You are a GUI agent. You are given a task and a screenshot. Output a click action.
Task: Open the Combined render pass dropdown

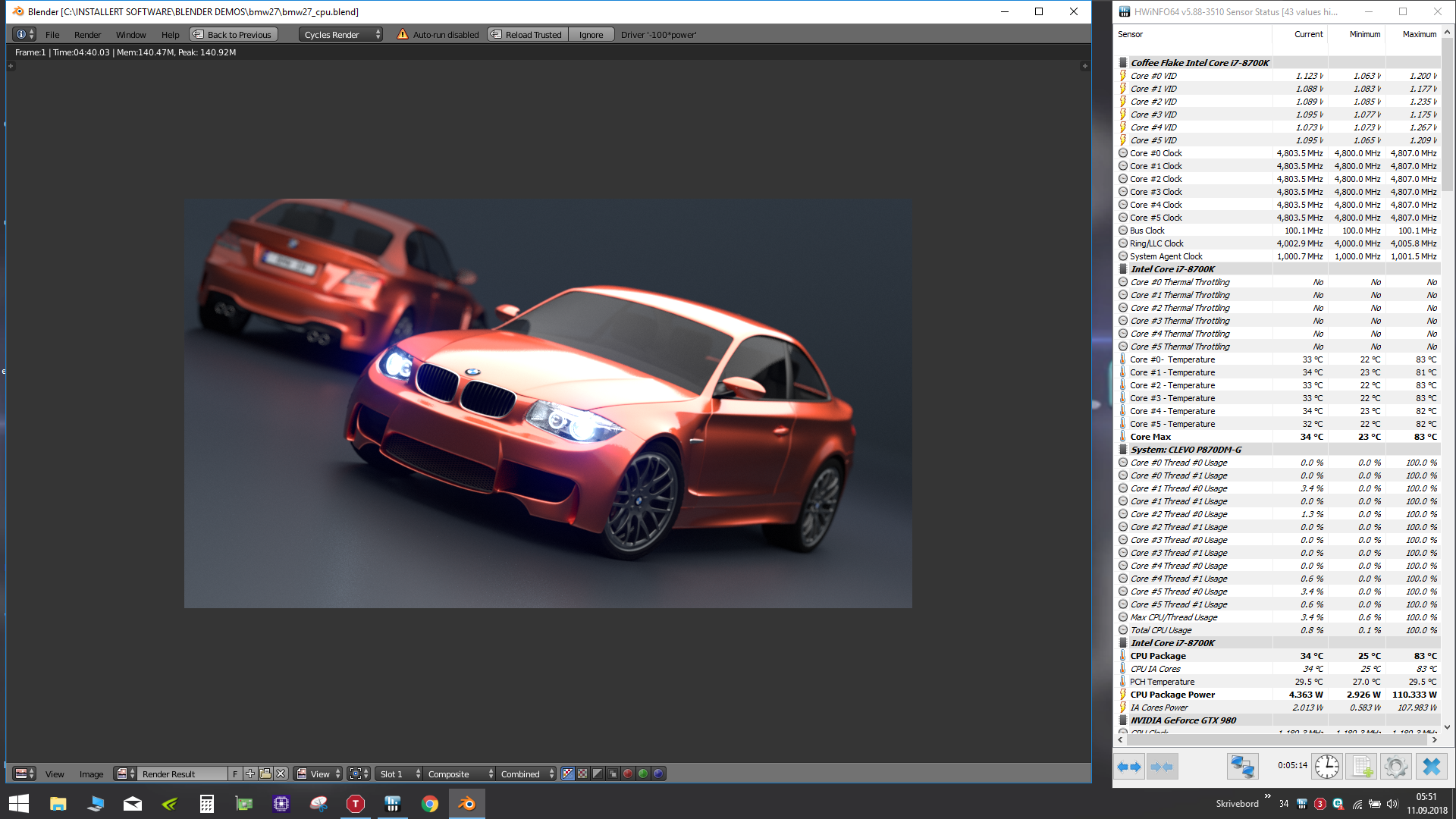526,773
